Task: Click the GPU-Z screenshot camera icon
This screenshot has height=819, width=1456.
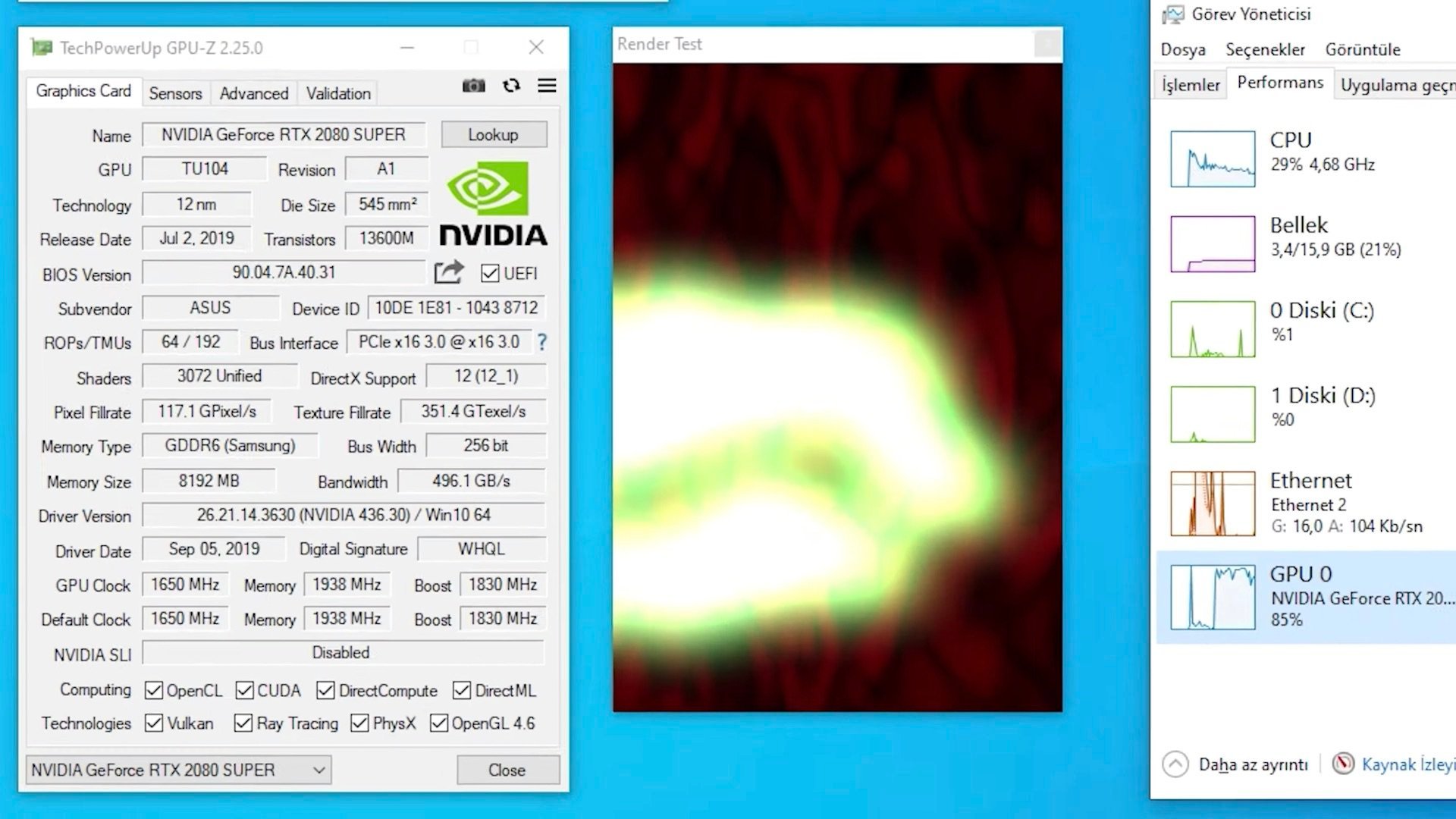Action: click(x=473, y=86)
